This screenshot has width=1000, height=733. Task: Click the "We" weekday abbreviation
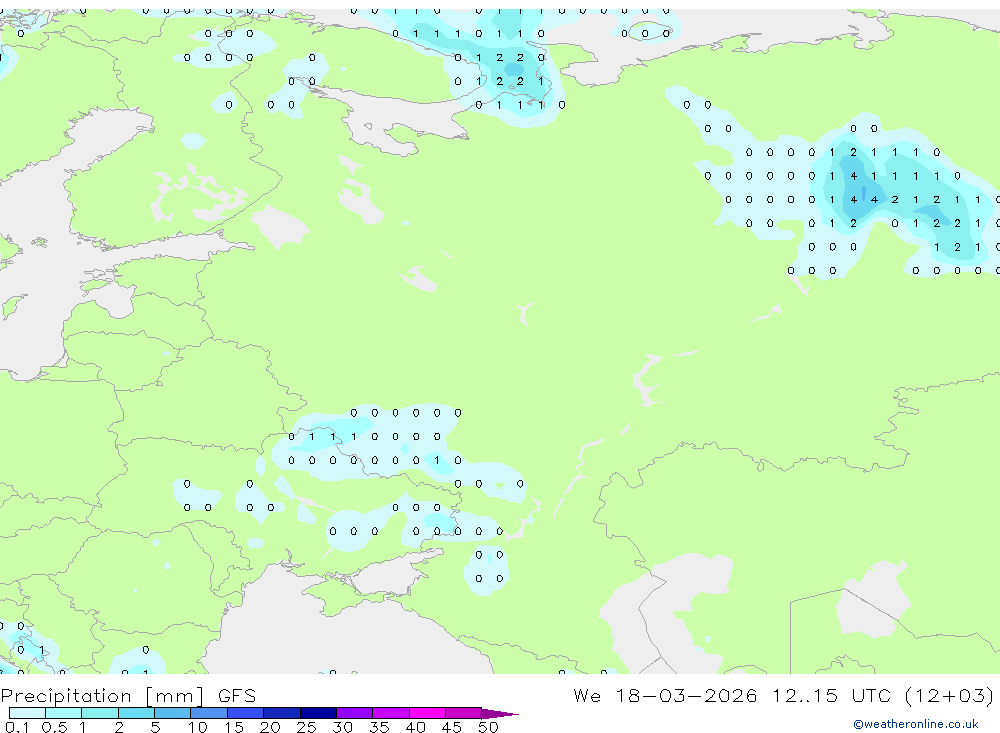click(x=587, y=695)
